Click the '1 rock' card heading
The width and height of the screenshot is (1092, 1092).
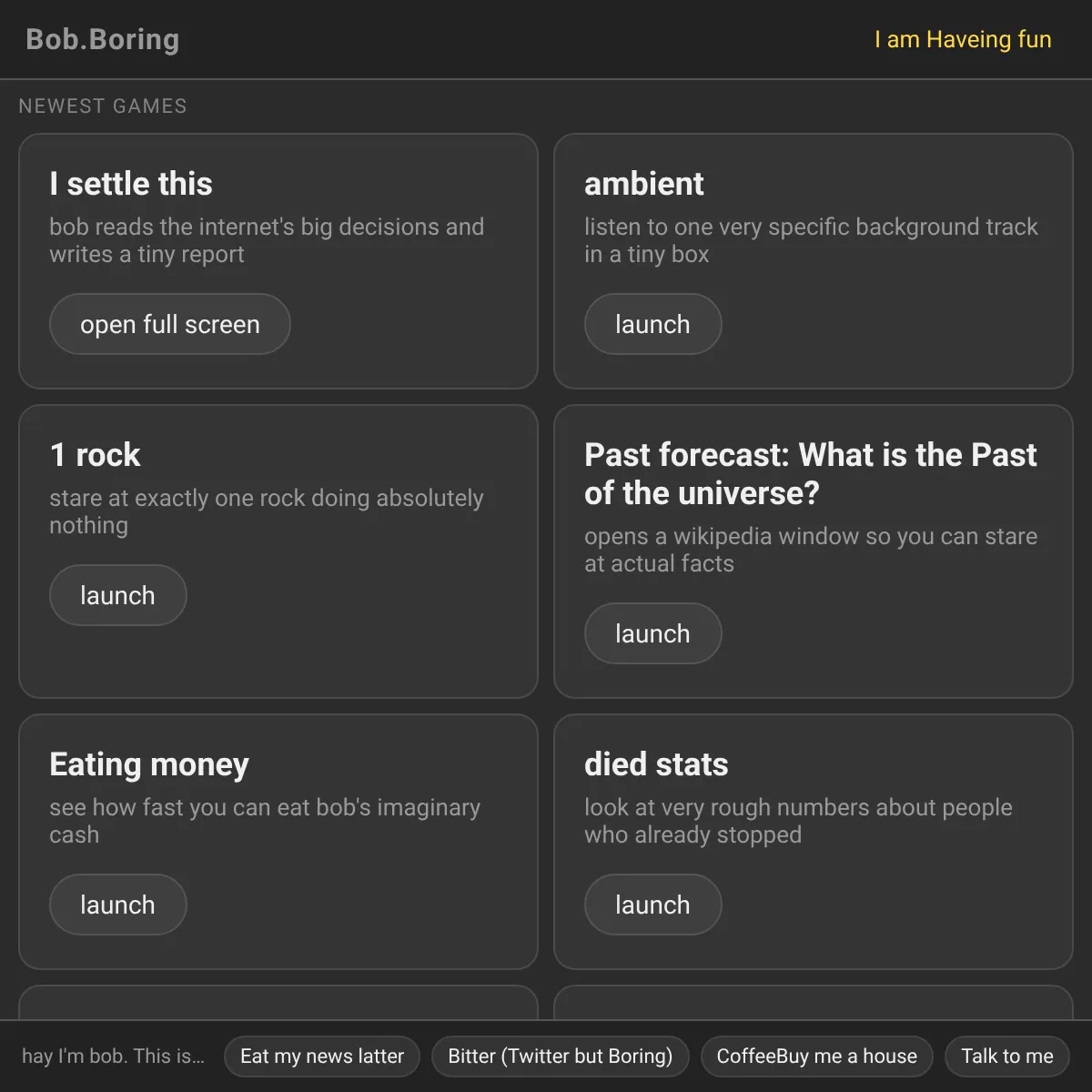(96, 455)
